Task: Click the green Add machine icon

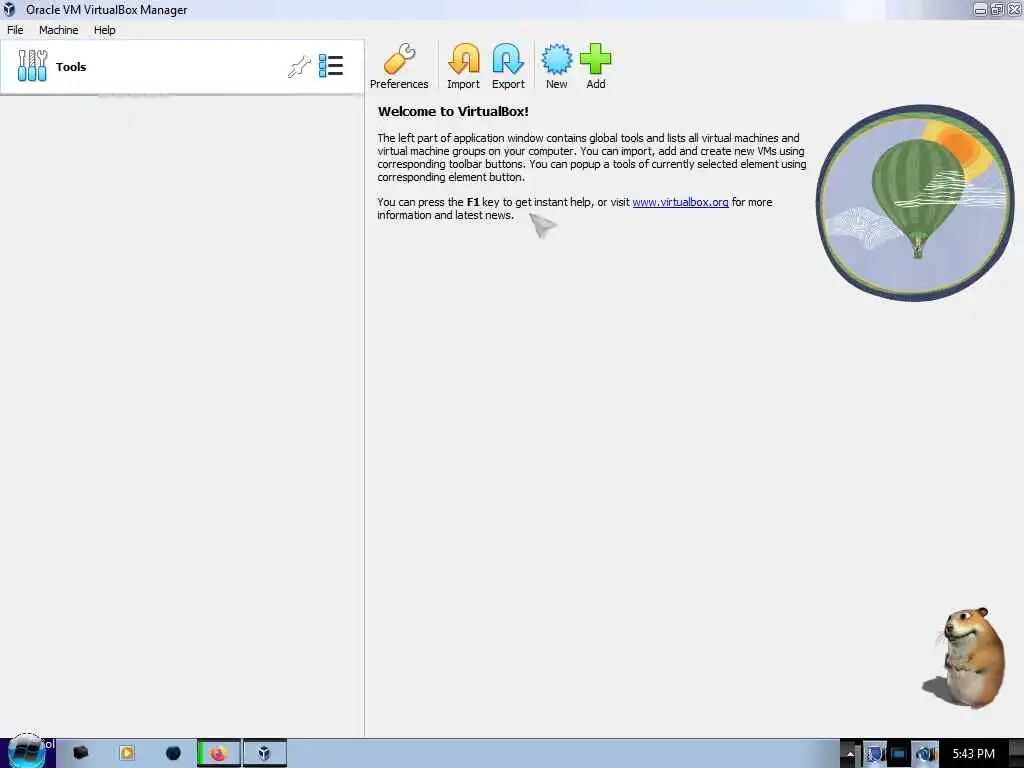Action: [x=596, y=67]
